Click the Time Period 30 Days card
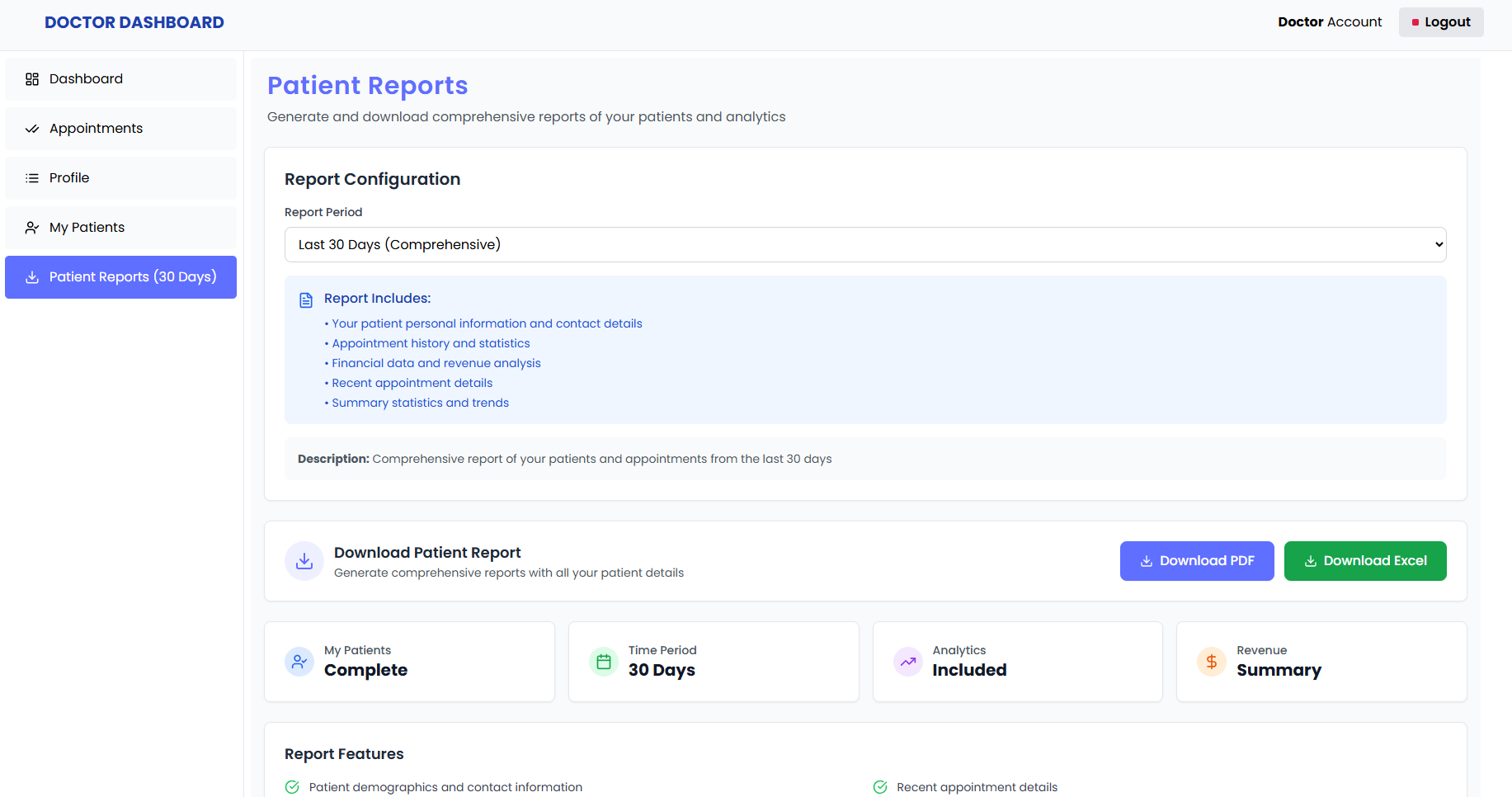This screenshot has width=1512, height=797. tap(714, 662)
